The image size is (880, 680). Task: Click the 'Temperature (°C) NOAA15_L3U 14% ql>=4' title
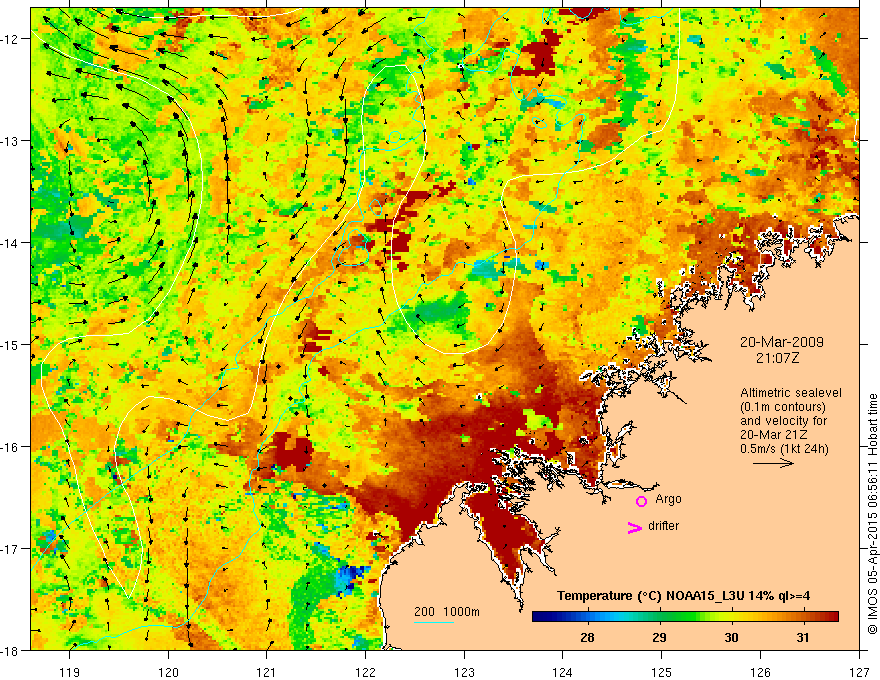click(683, 596)
